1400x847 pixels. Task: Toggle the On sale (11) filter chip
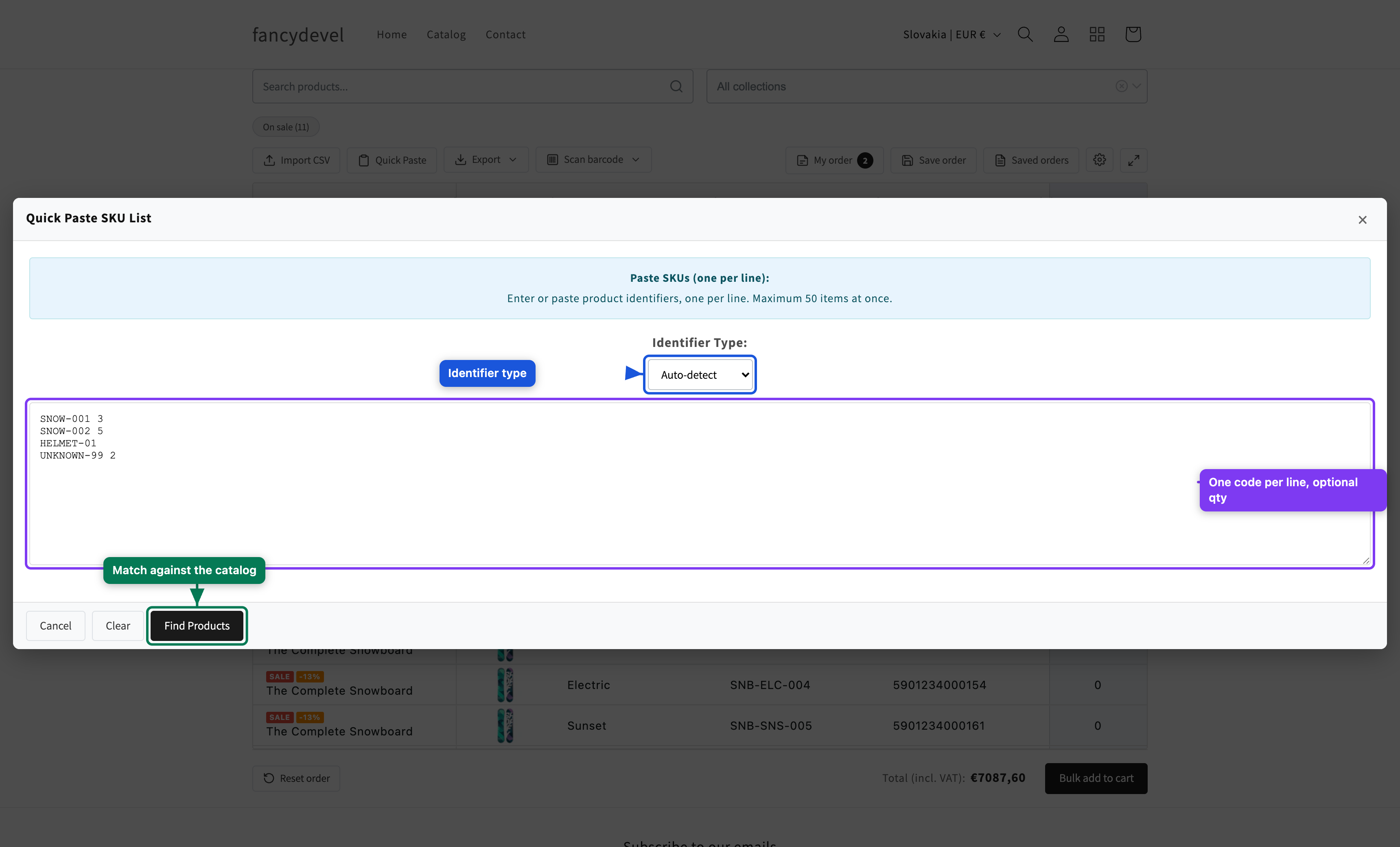click(x=286, y=127)
